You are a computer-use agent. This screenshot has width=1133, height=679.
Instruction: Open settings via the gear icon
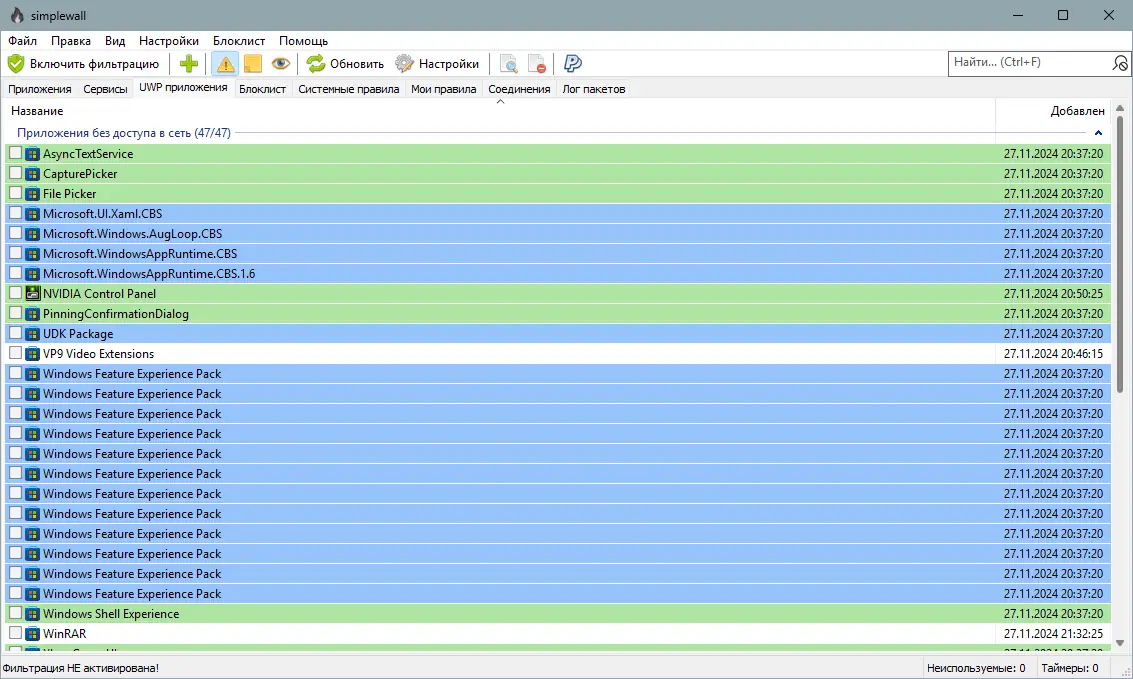pos(404,64)
